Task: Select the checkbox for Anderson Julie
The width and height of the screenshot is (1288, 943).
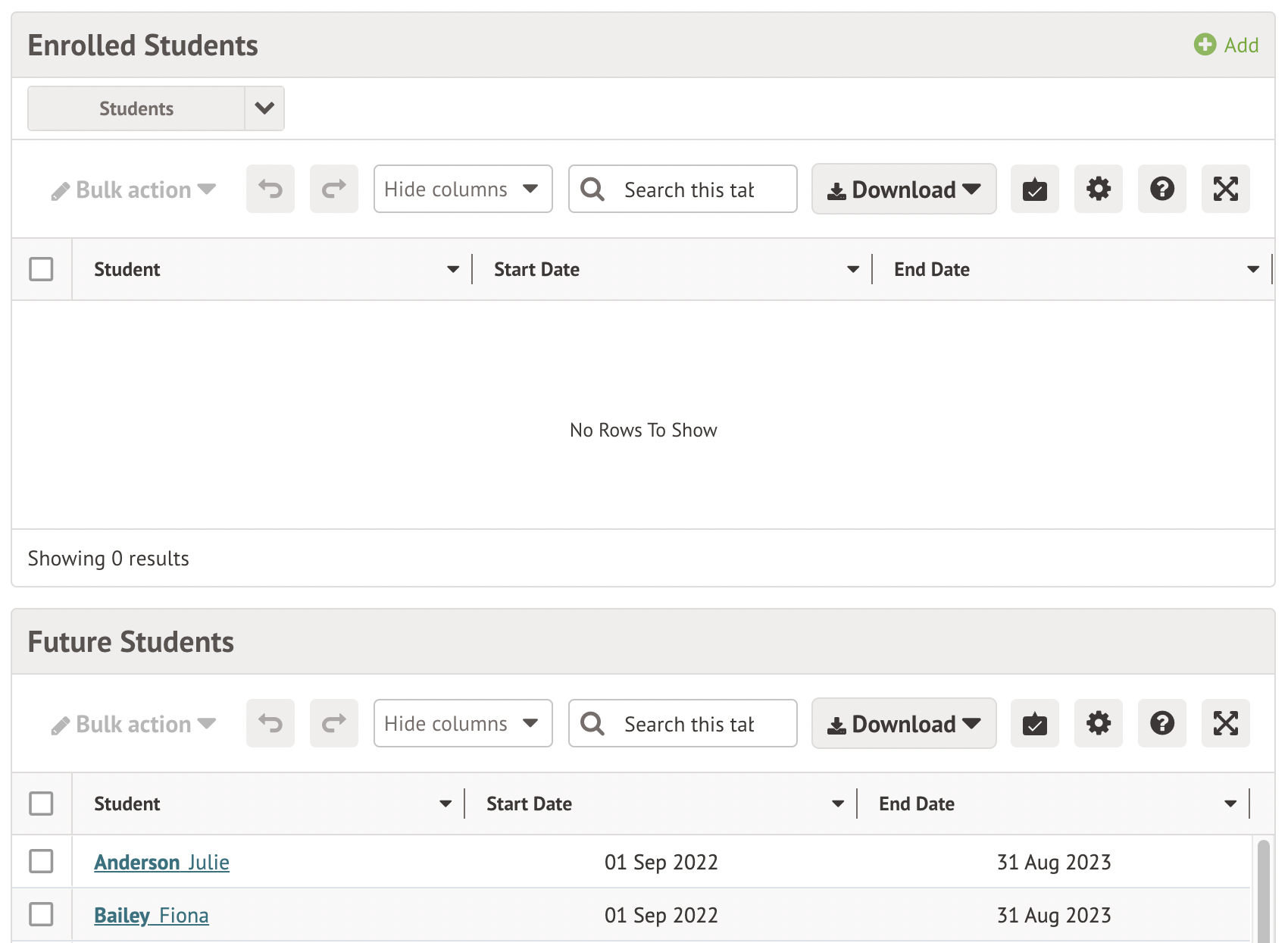Action: pos(41,861)
